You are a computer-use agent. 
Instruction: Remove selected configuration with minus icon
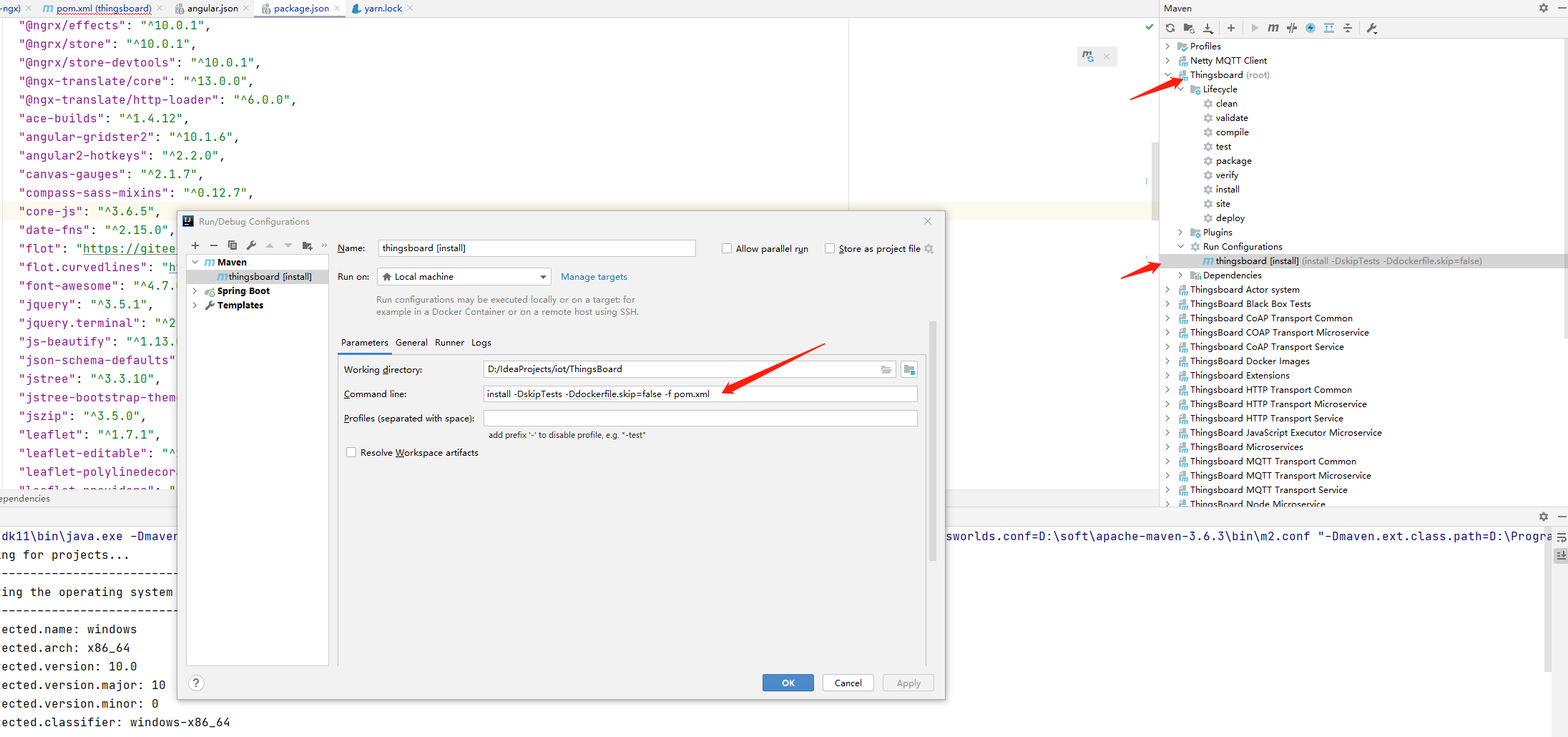pyautogui.click(x=213, y=245)
